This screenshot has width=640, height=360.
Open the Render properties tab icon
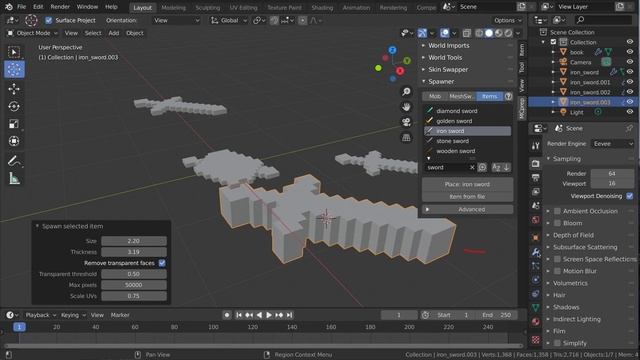536,164
